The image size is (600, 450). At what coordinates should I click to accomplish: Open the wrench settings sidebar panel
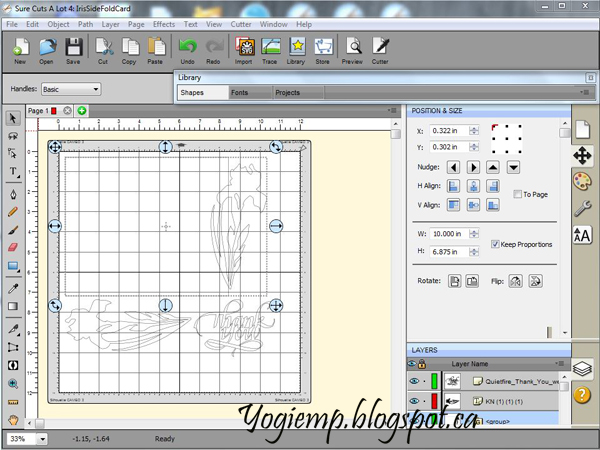[x=582, y=208]
